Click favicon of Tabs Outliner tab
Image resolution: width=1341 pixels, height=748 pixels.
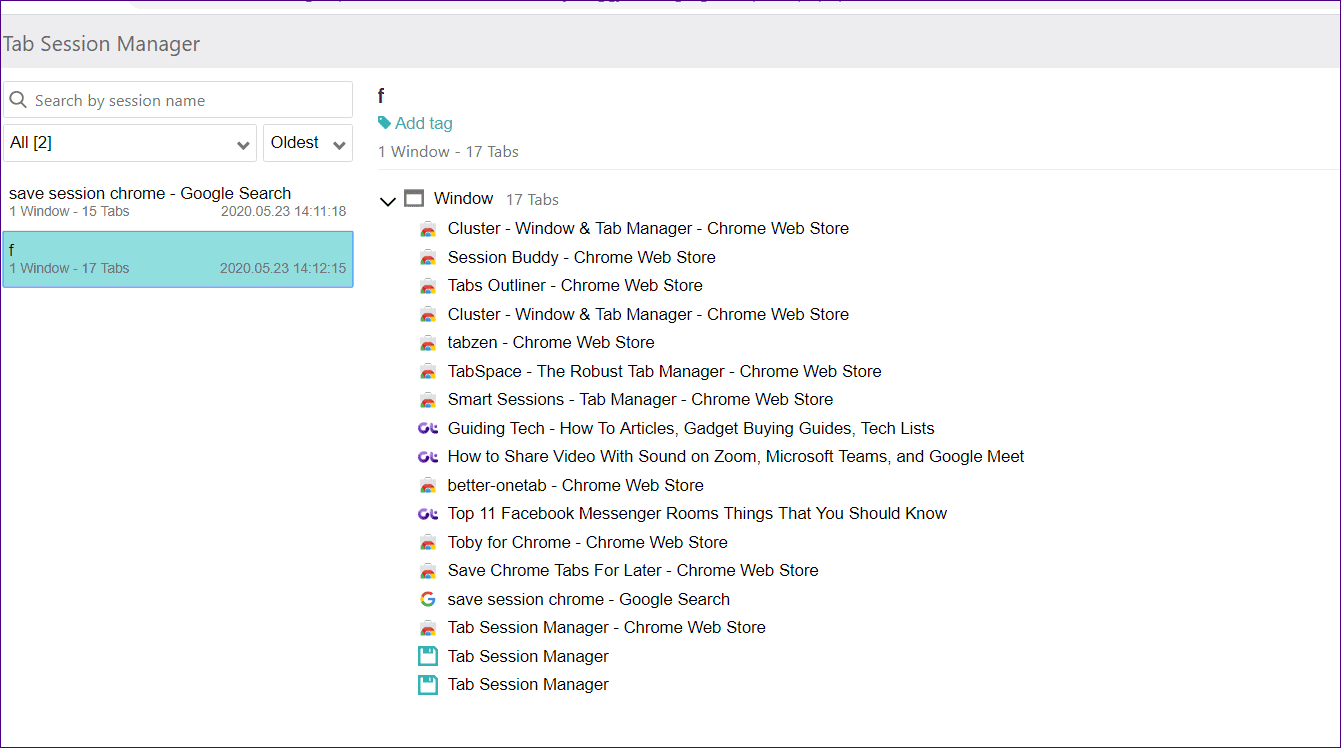(x=428, y=286)
